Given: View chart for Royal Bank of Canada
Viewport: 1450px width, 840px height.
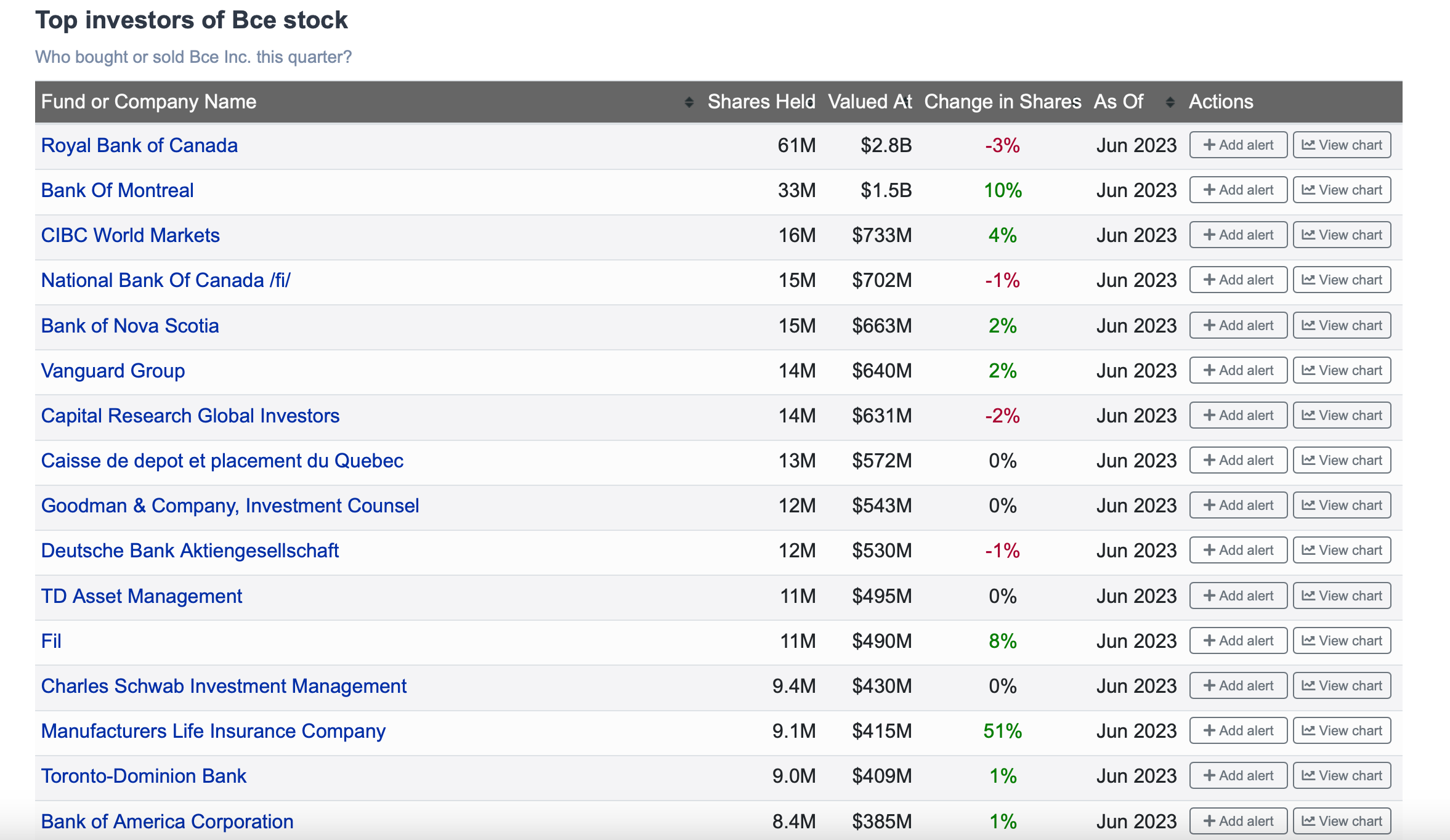Looking at the screenshot, I should 1342,145.
